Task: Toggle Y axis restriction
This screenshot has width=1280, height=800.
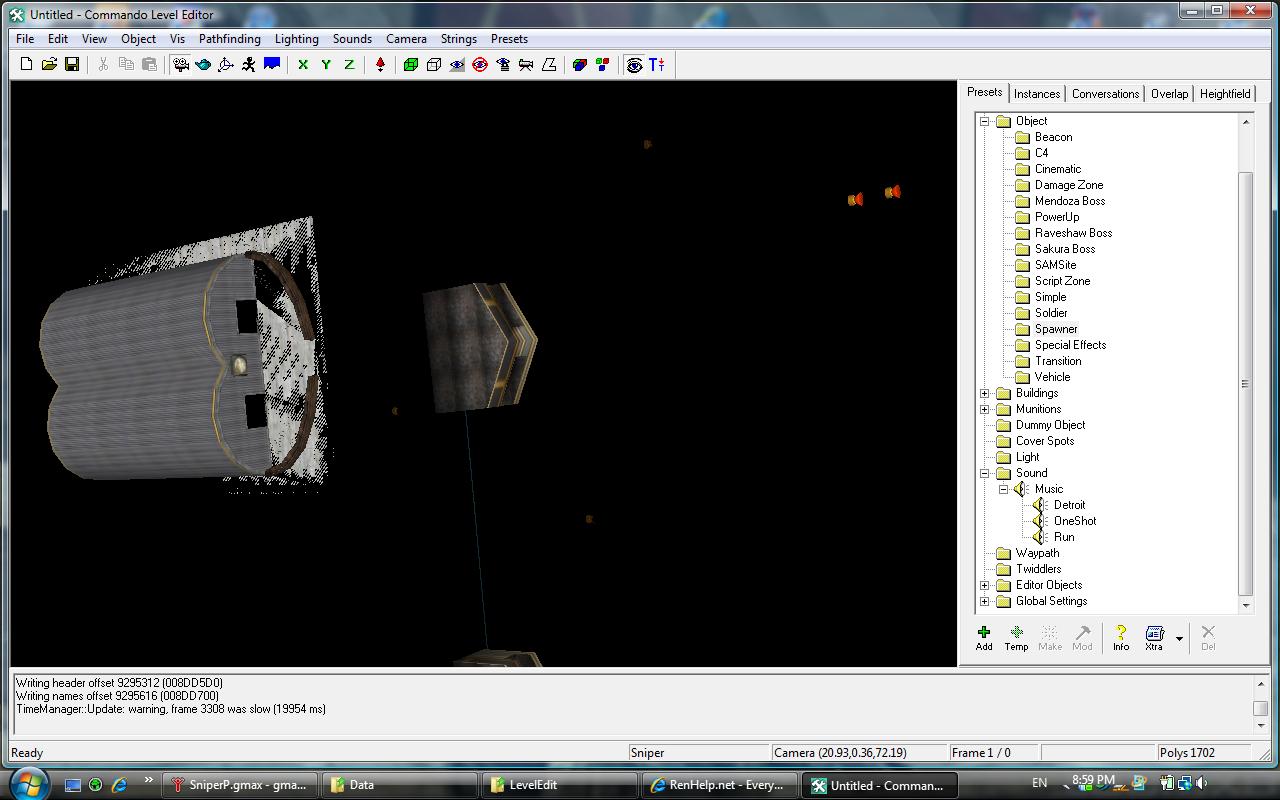Action: 326,65
